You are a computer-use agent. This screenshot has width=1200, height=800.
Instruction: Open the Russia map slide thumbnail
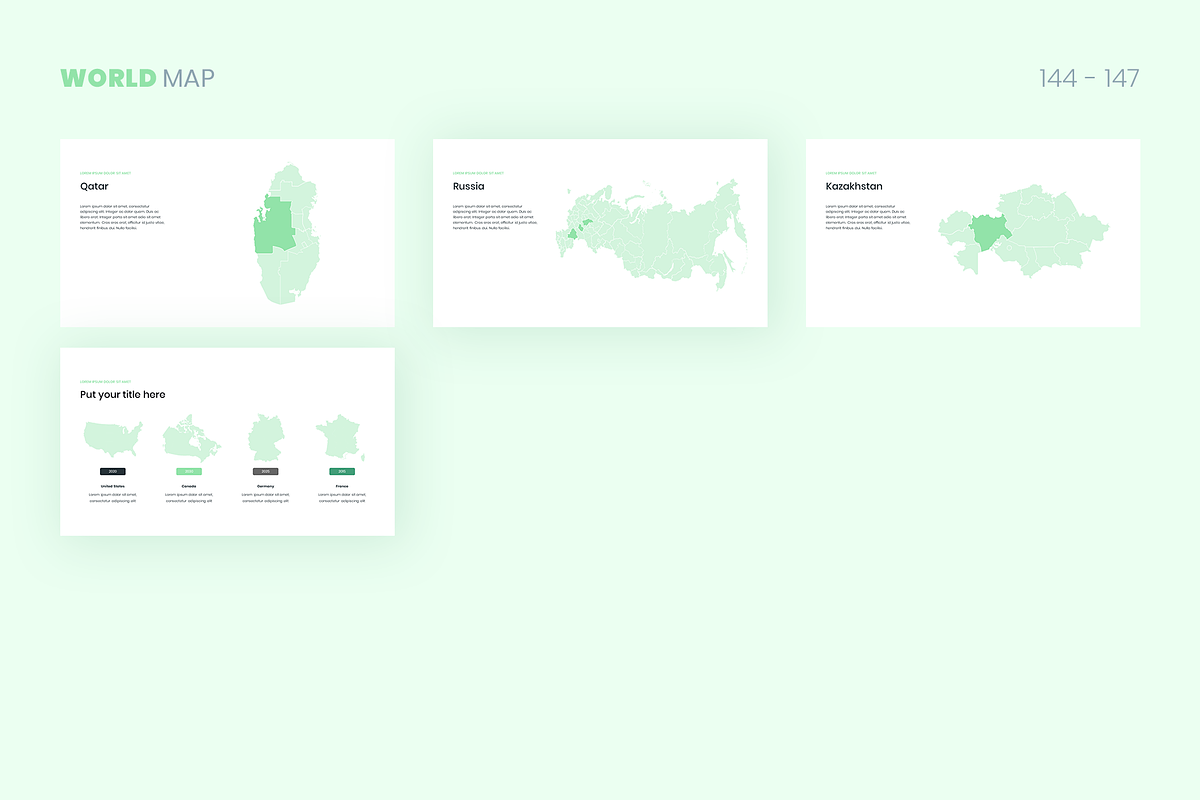pos(600,233)
